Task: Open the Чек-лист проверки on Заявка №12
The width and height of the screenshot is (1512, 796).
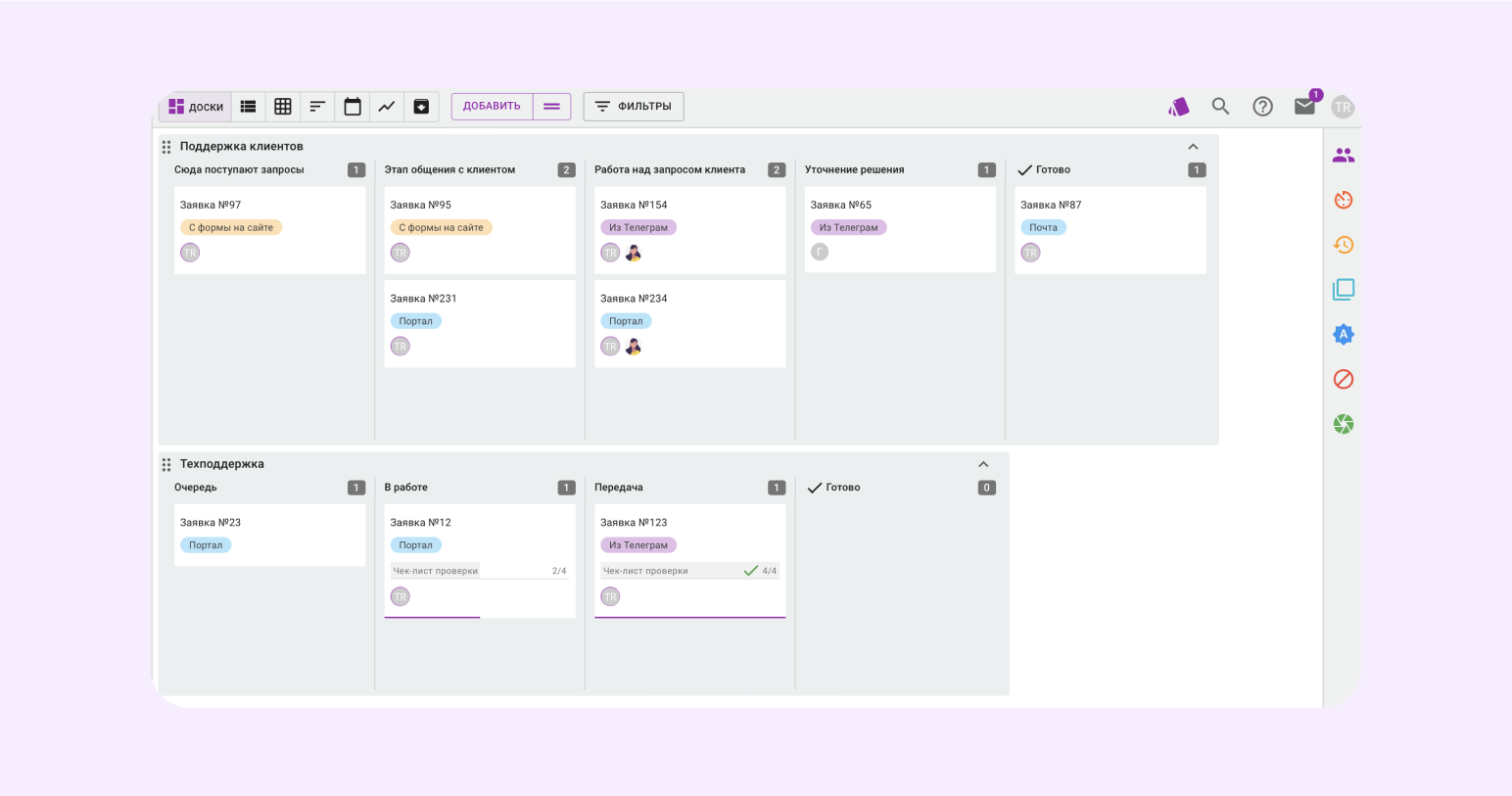Action: (x=479, y=571)
